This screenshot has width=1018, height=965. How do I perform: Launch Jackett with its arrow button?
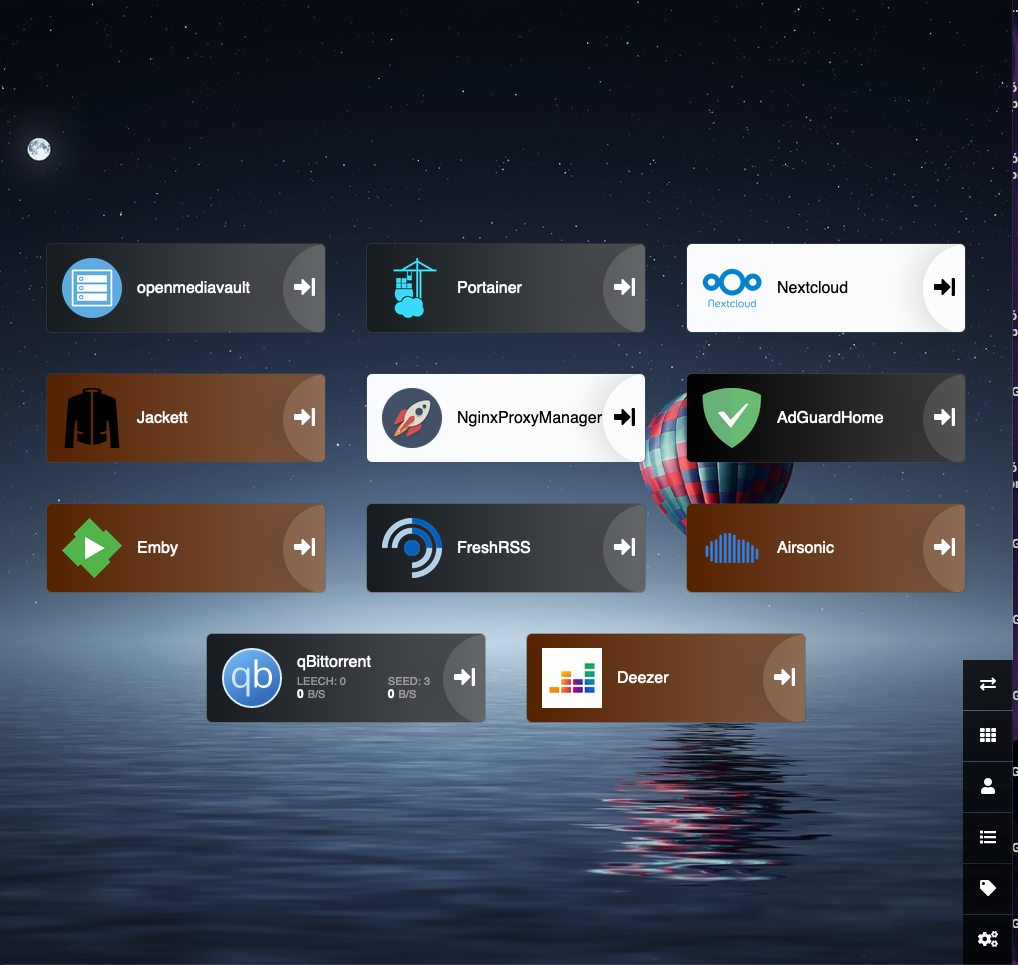pyautogui.click(x=304, y=417)
